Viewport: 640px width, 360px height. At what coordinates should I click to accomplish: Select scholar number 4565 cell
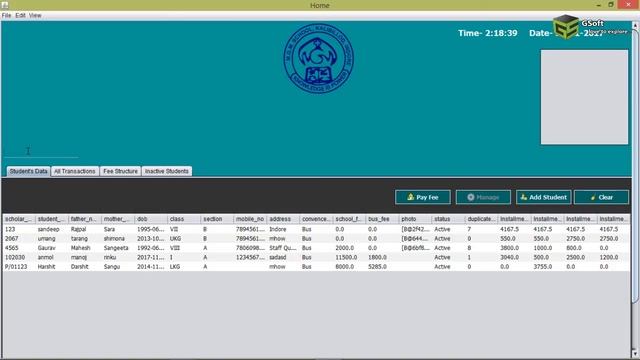19,248
